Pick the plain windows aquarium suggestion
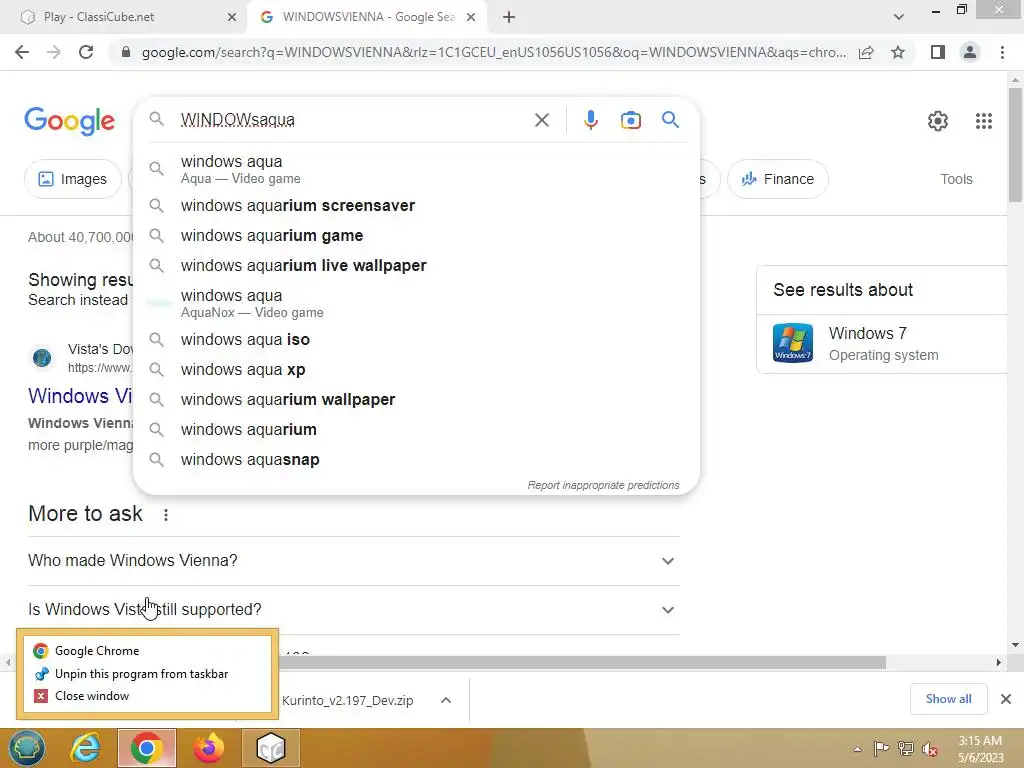This screenshot has height=768, width=1024. coord(415,430)
